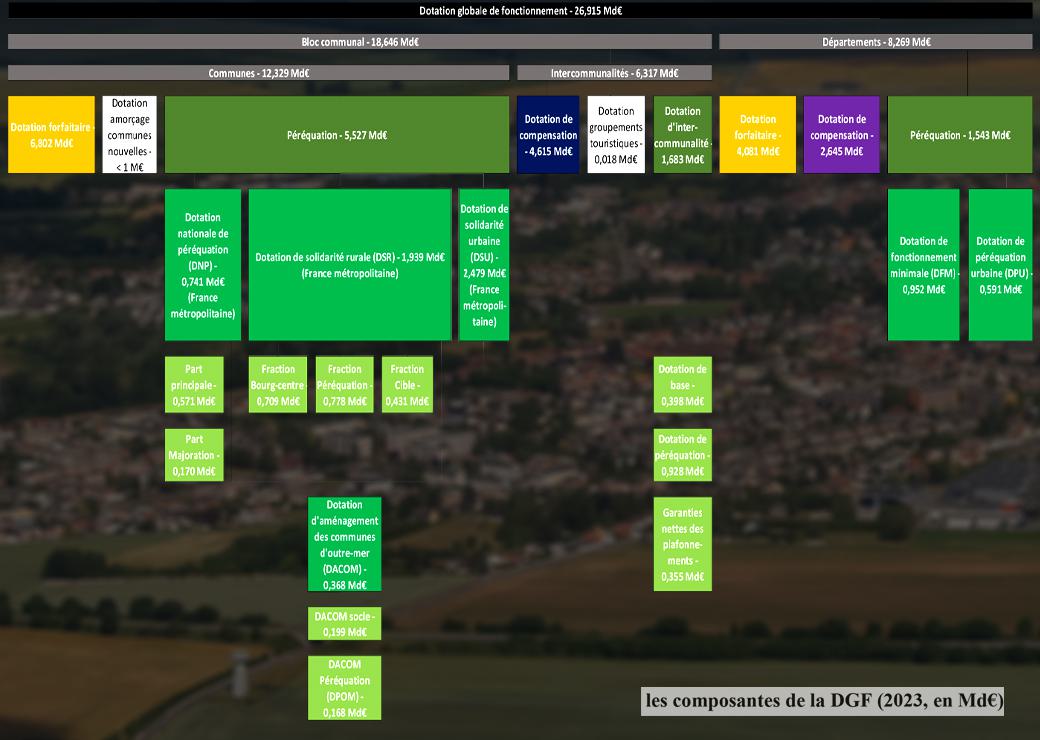1040x740 pixels.
Task: Select Fraction Bourg-centre 0,709 Md€ box
Action: tap(278, 385)
